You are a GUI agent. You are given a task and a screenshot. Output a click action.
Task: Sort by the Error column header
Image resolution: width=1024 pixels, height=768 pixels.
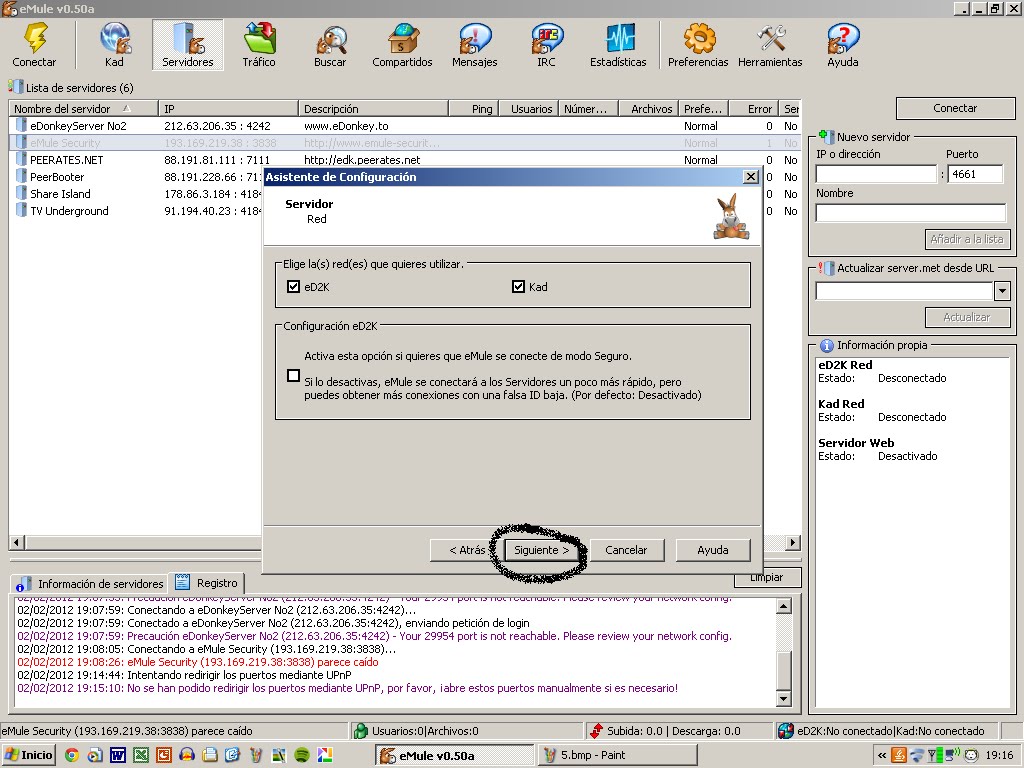pyautogui.click(x=754, y=108)
